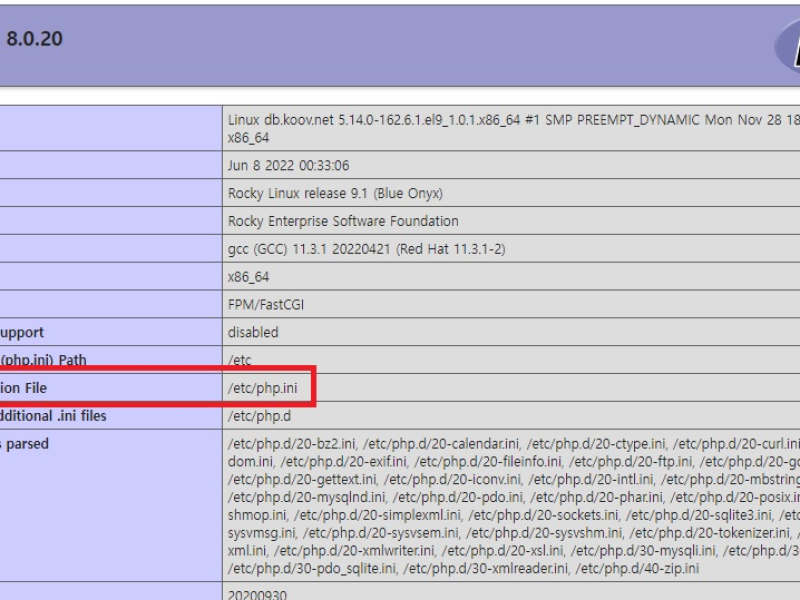The image size is (800, 600).
Task: Click the /etc/php.d/20-tokenizer.ini entry
Action: pos(710,533)
